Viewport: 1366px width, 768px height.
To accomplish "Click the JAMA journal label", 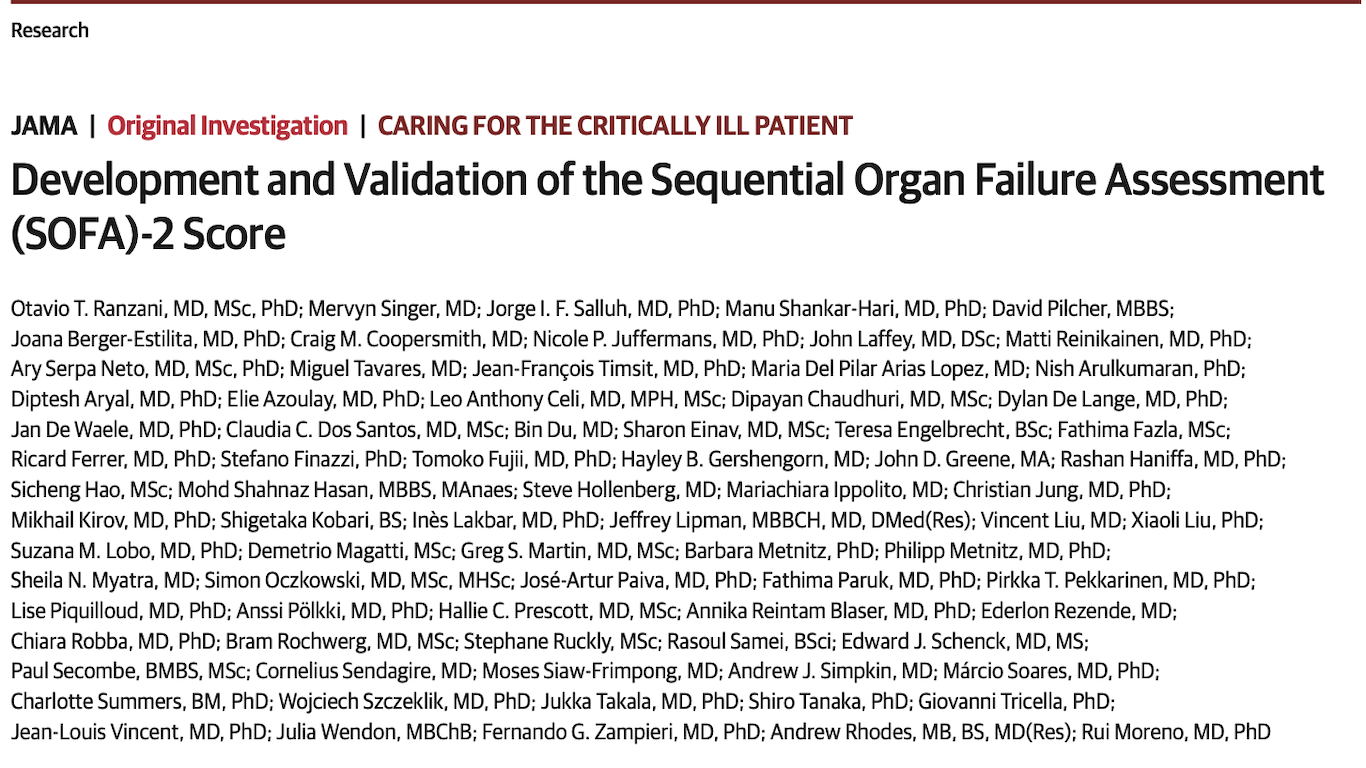I will [44, 126].
